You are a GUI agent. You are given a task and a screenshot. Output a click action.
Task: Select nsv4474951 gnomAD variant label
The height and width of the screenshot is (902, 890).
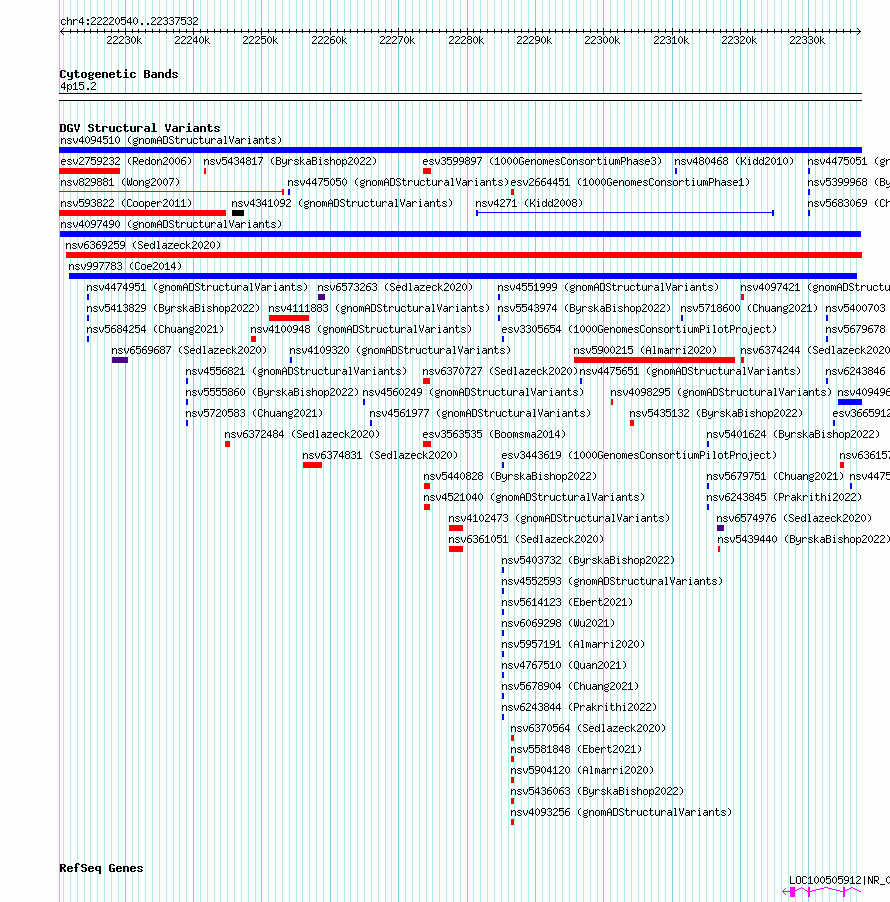[x=197, y=287]
